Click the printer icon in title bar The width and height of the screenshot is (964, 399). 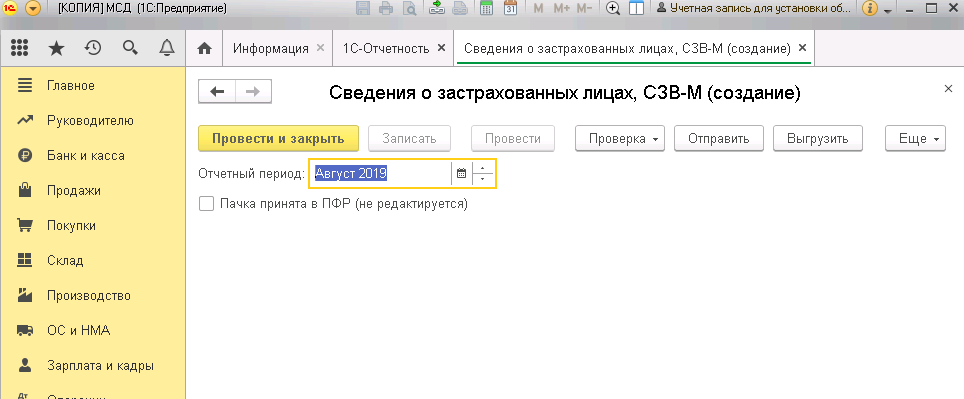(385, 9)
